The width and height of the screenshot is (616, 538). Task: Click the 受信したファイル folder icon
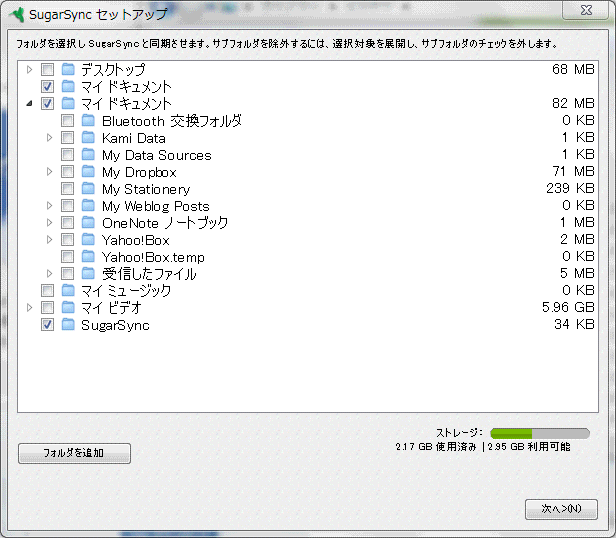tap(88, 274)
